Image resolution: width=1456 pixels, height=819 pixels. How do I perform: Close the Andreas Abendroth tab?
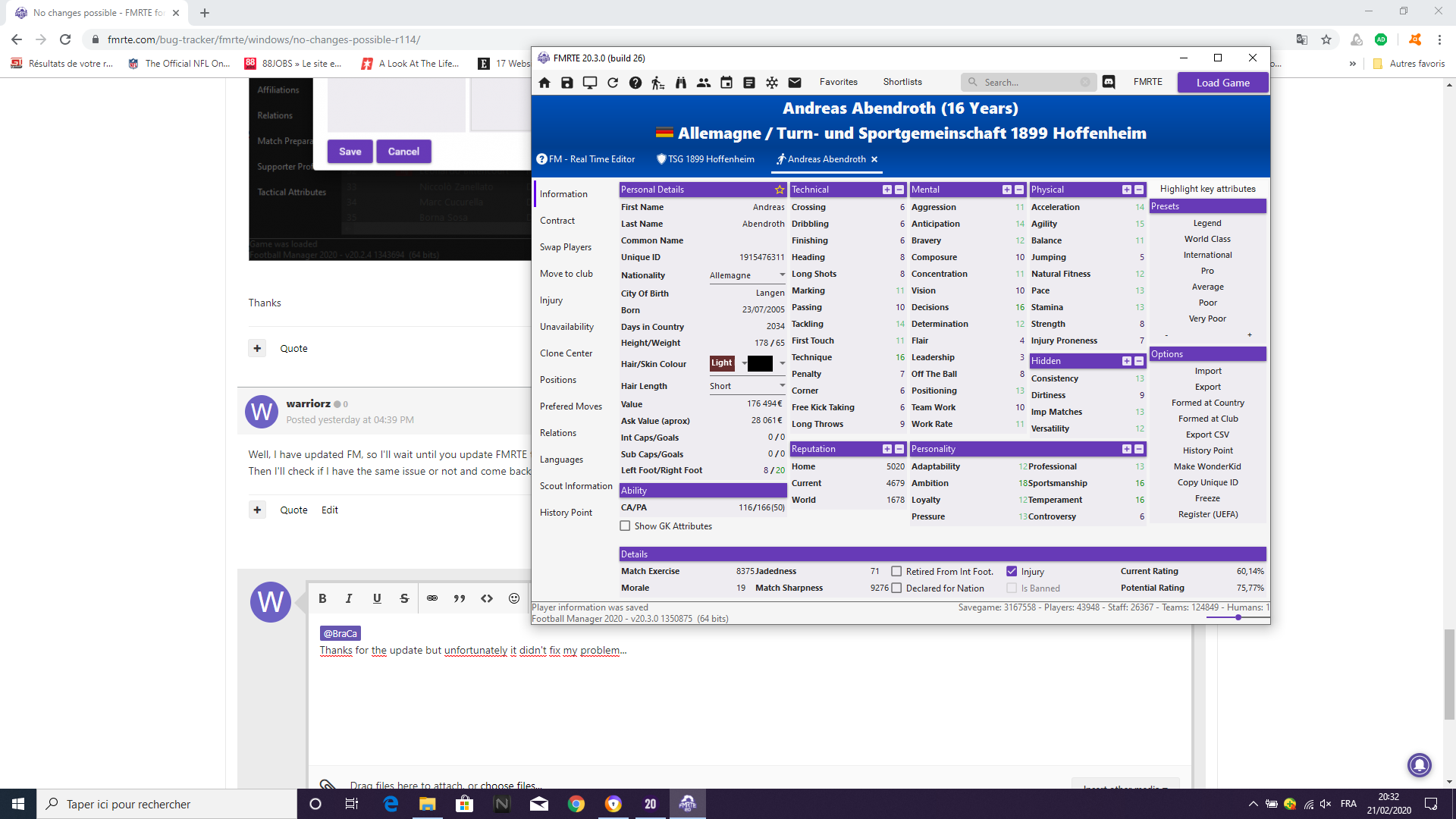(874, 159)
